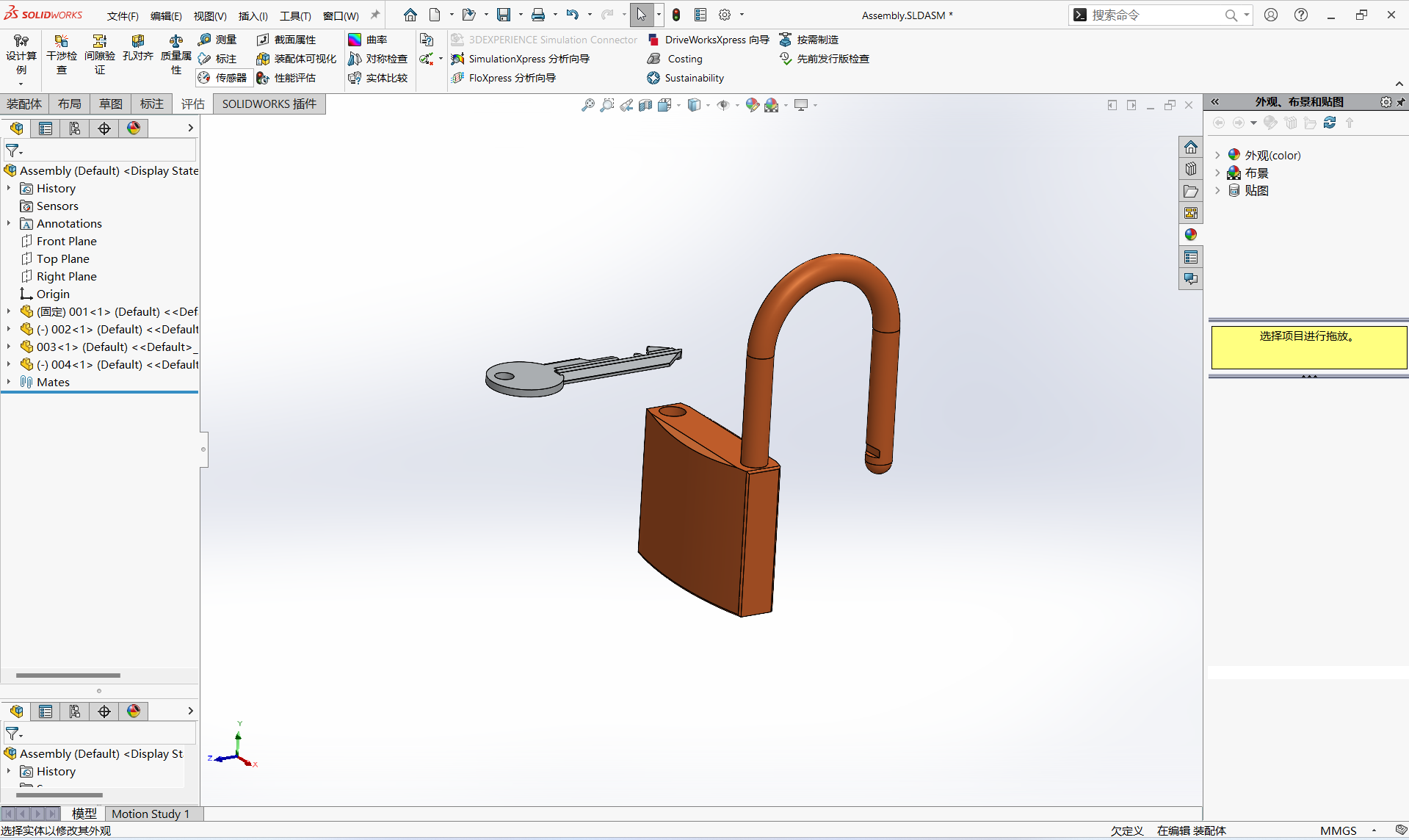
Task: Expand the Annotations tree node
Action: pyautogui.click(x=9, y=224)
